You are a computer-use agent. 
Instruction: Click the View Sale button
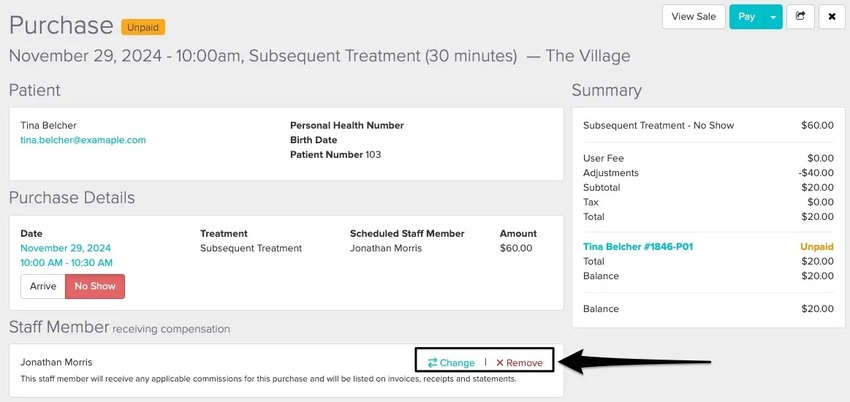(x=693, y=17)
